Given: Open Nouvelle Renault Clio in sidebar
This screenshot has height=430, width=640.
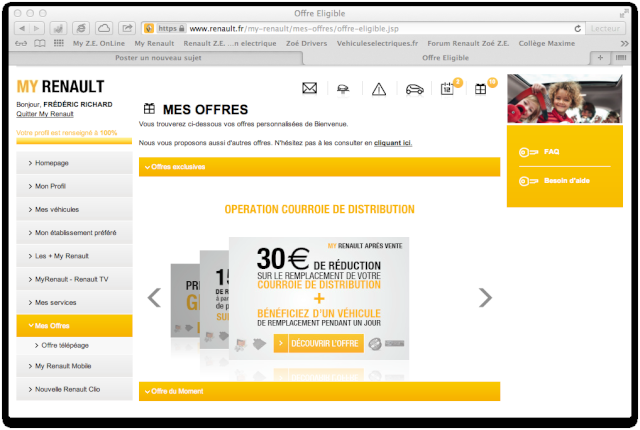Looking at the screenshot, I should pos(74,389).
